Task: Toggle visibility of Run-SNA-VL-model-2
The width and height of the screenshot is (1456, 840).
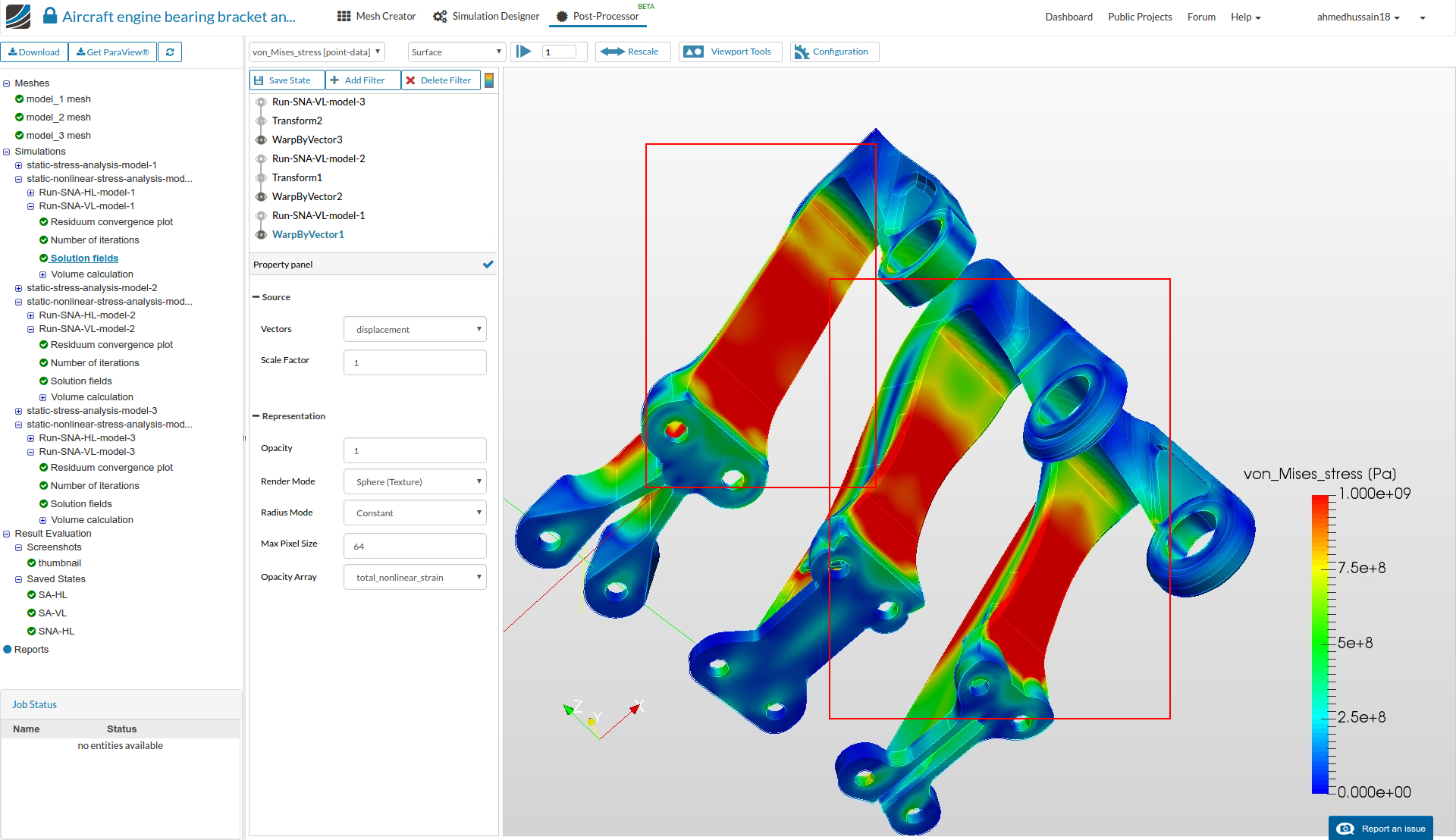Action: (x=261, y=158)
